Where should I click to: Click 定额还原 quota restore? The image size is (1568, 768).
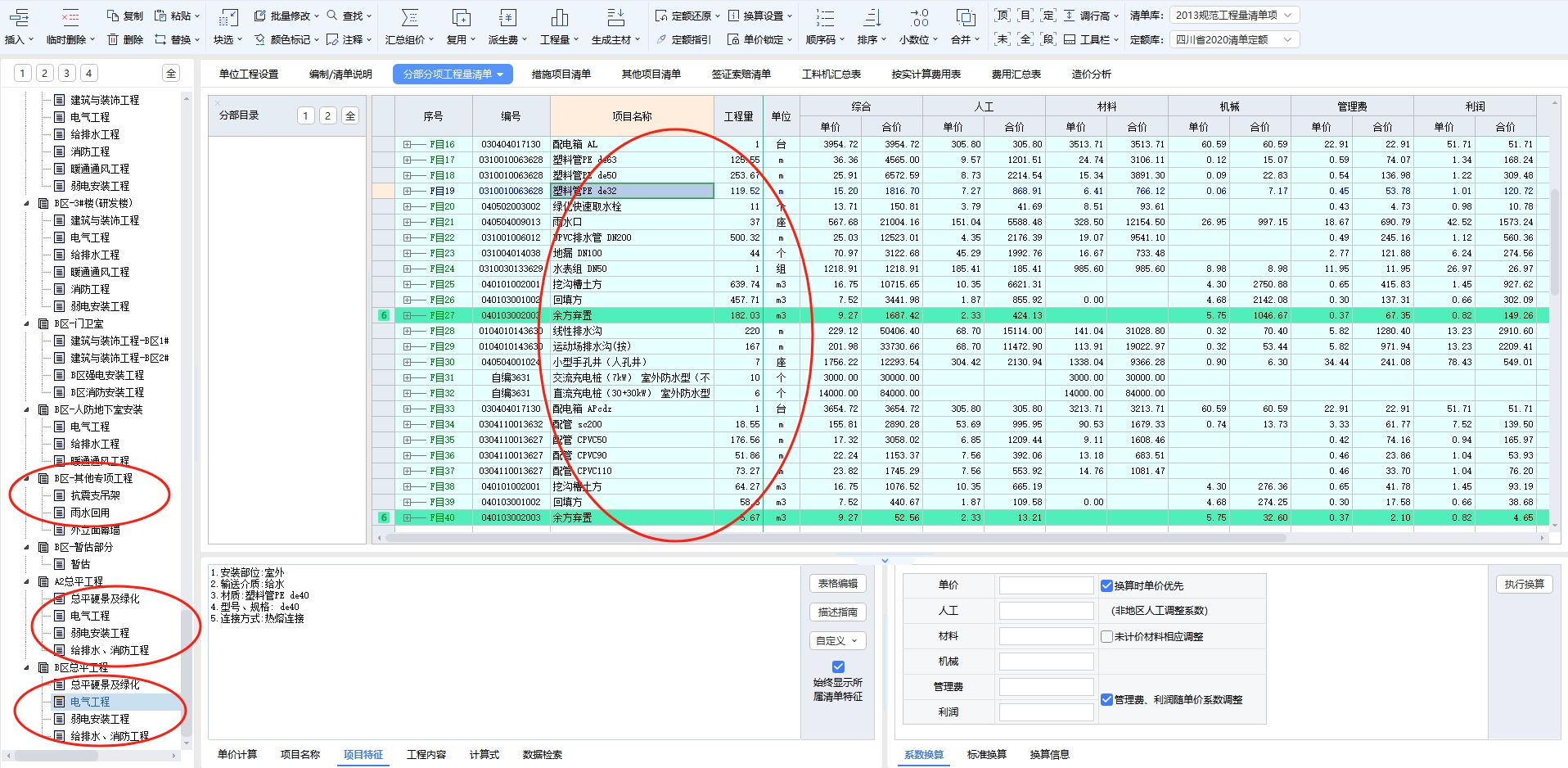pyautogui.click(x=687, y=16)
